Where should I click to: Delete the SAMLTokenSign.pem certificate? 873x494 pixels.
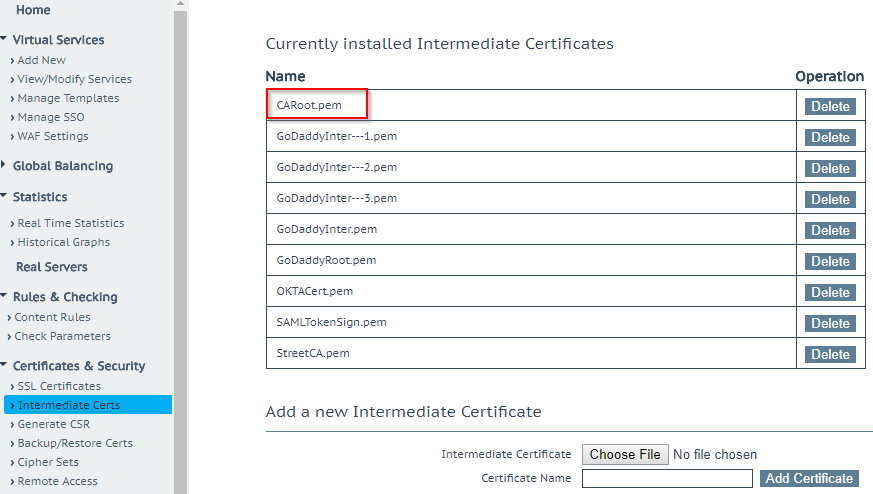tap(830, 323)
